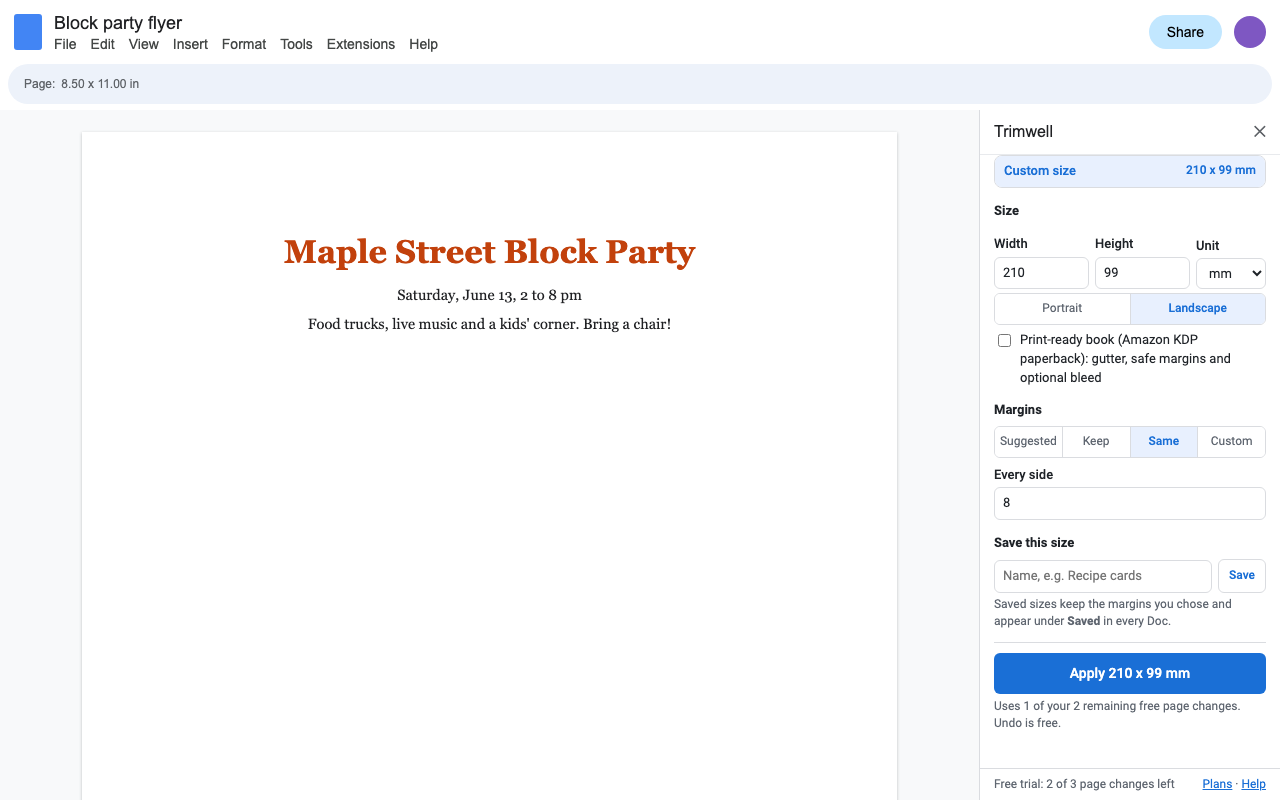This screenshot has width=1280, height=800.
Task: Click the Width input field
Action: [x=1041, y=273]
